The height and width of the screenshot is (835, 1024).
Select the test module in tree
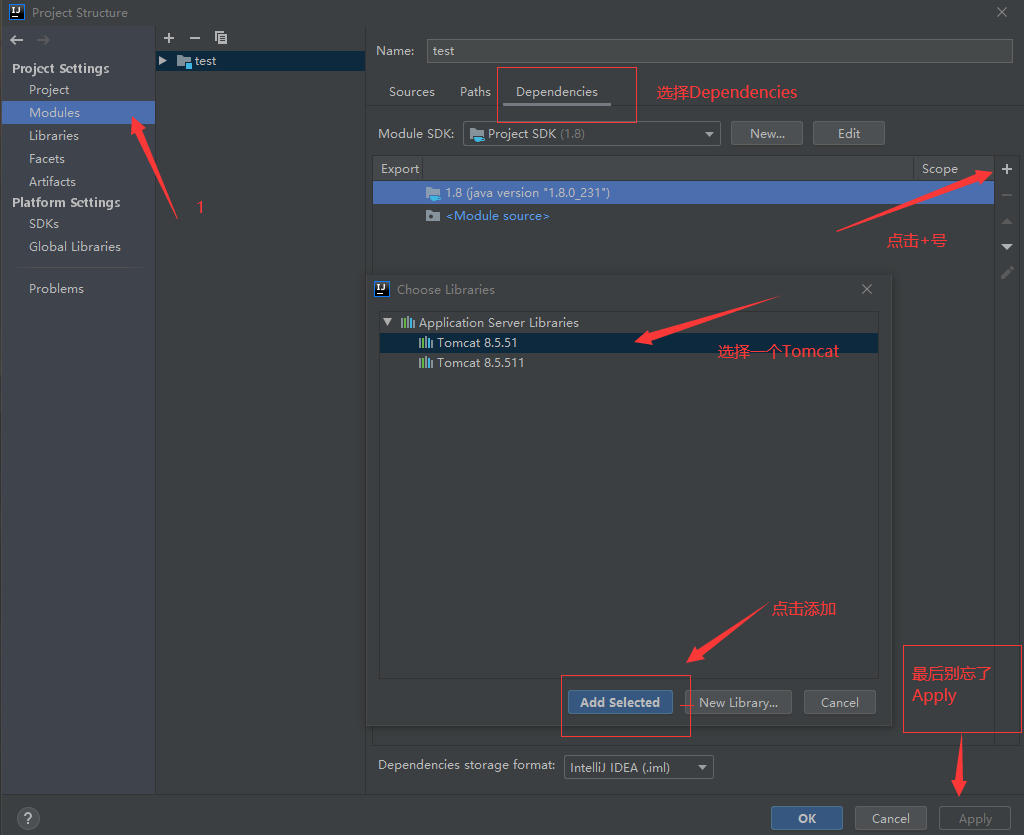(261, 61)
